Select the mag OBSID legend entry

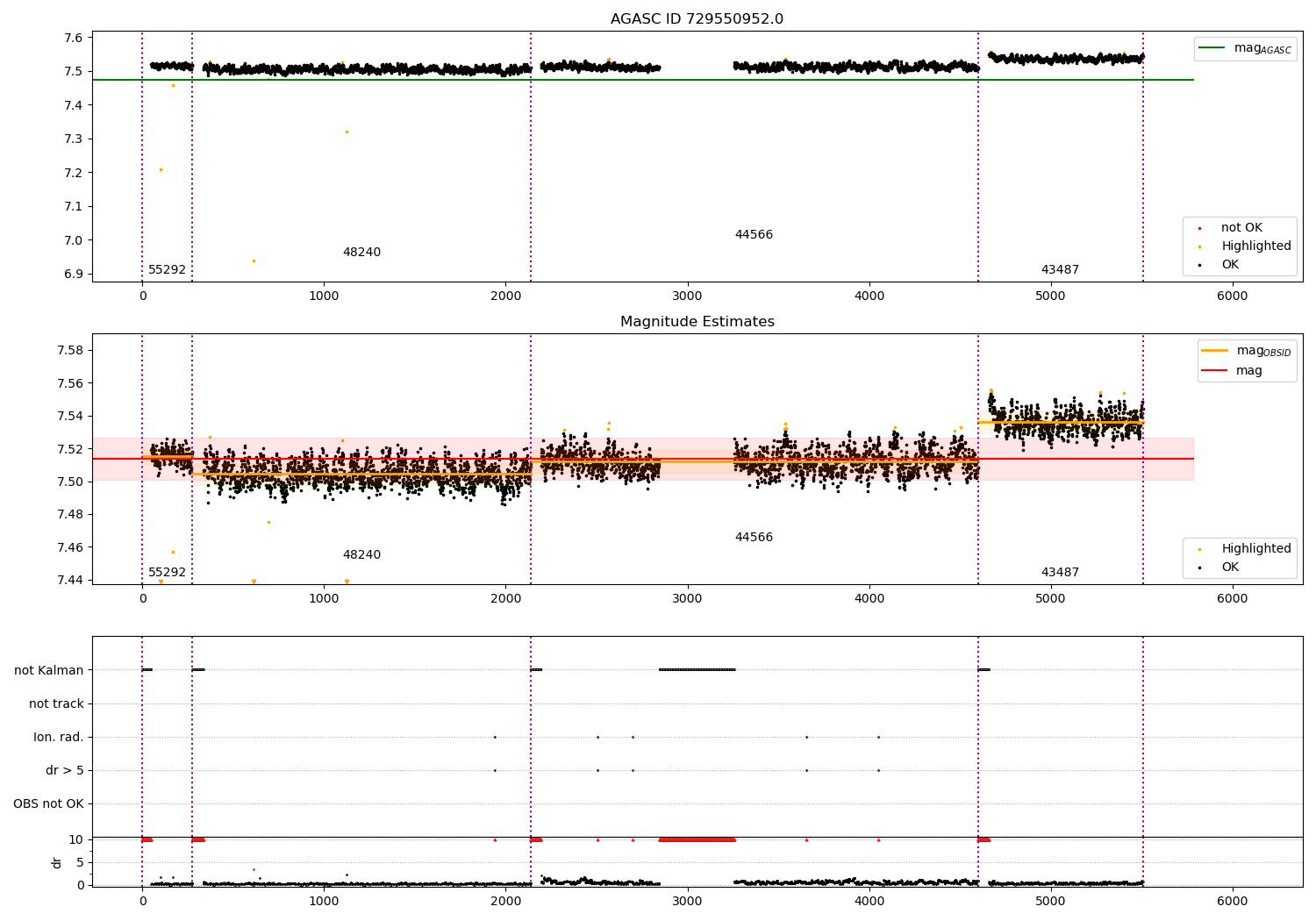pyautogui.click(x=1247, y=351)
